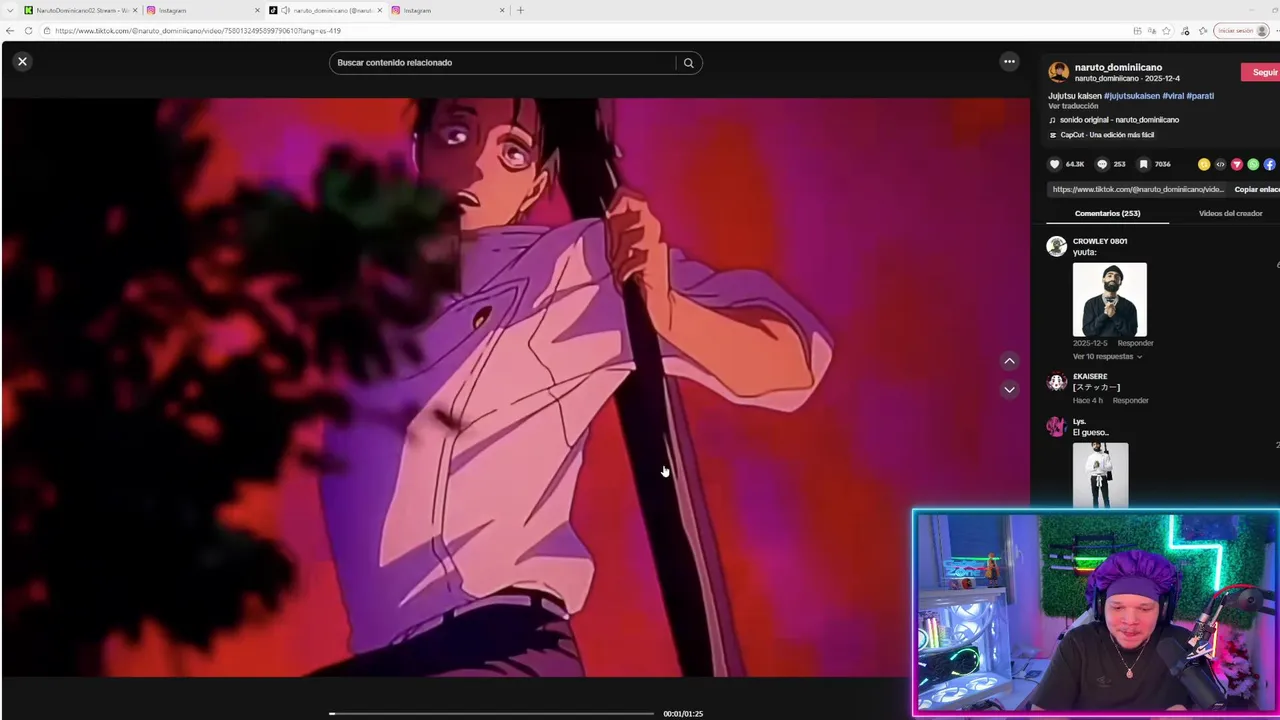Like the video via the heart icon

point(1054,164)
